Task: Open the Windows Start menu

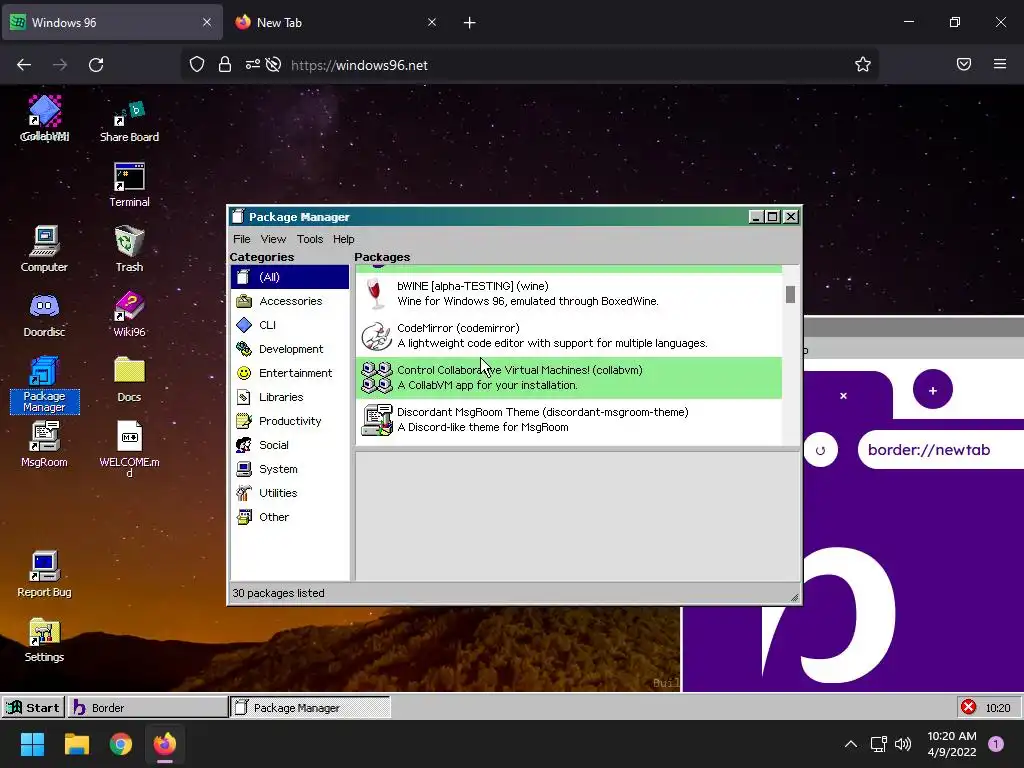Action: click(x=32, y=744)
